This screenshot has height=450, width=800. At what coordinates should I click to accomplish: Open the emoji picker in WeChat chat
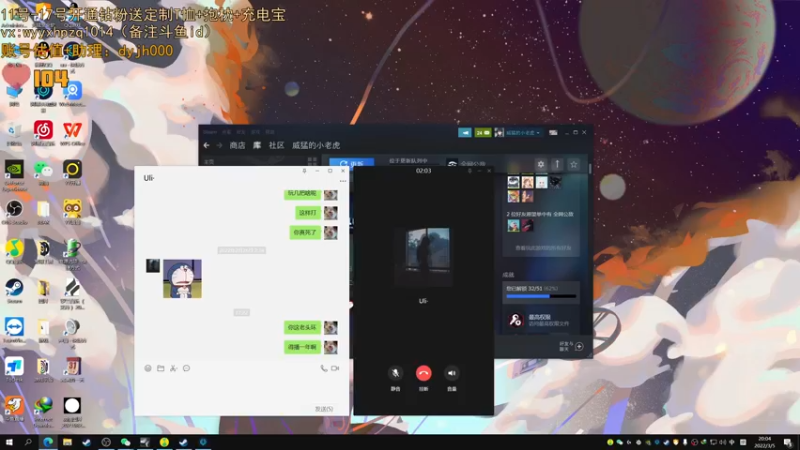point(148,368)
